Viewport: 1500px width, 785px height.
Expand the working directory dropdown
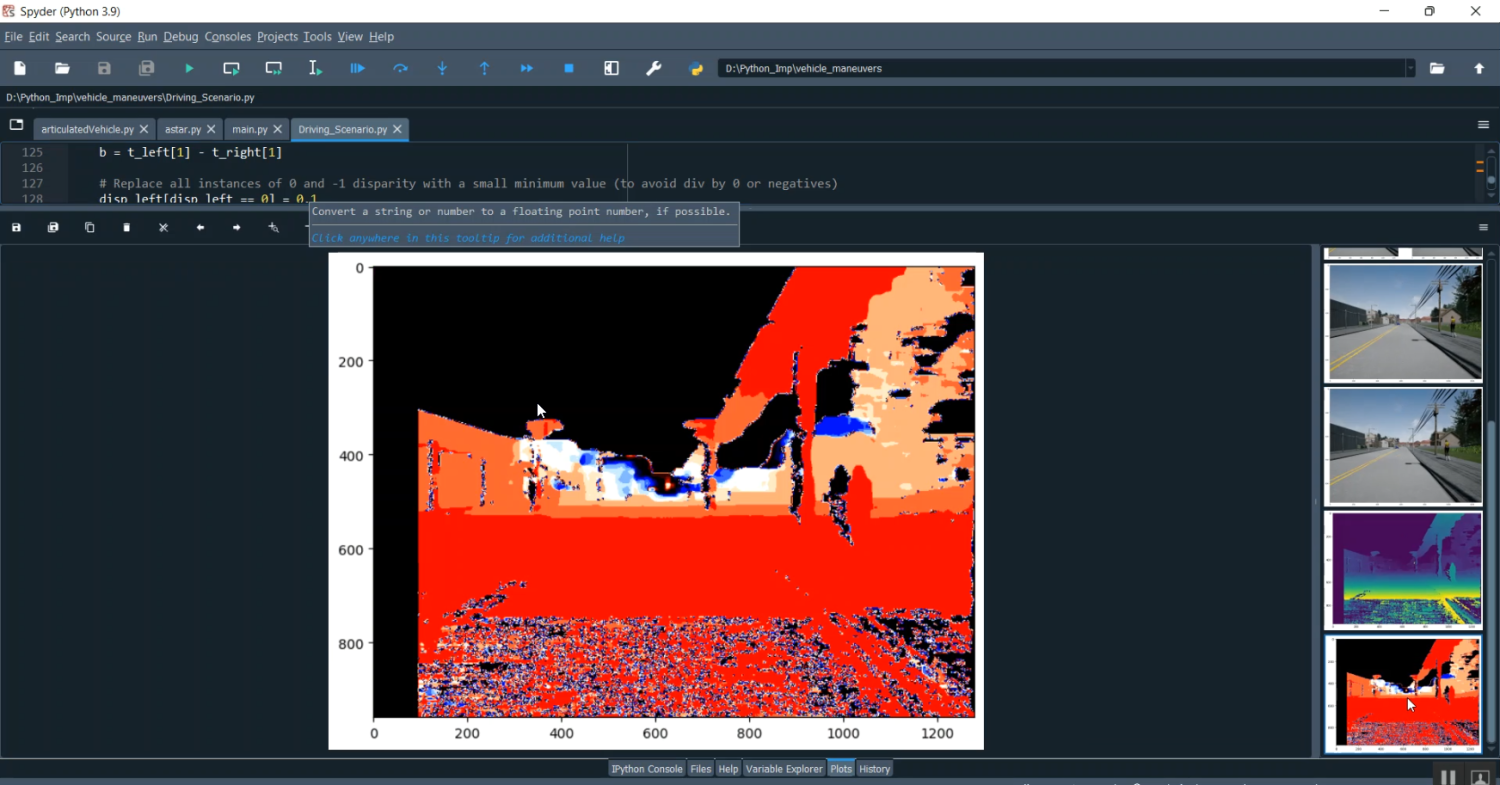[1411, 68]
